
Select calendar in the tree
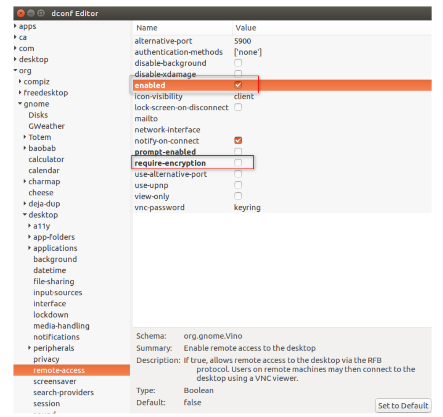(44, 170)
